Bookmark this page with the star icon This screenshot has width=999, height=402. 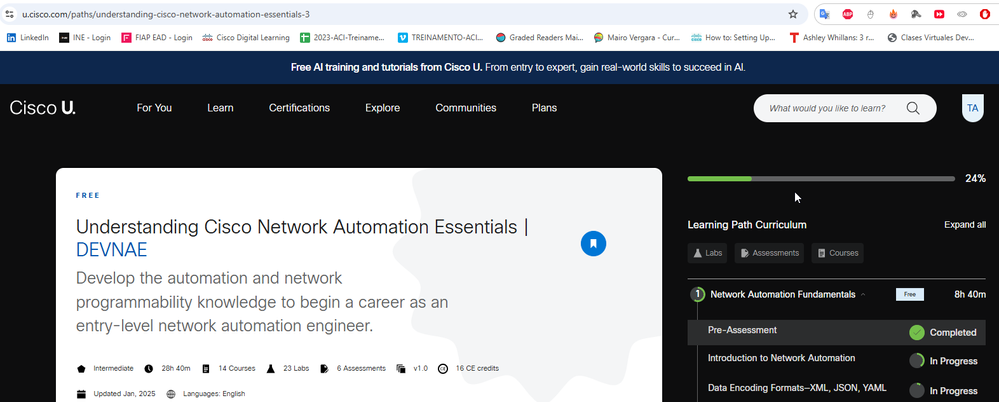tap(793, 14)
